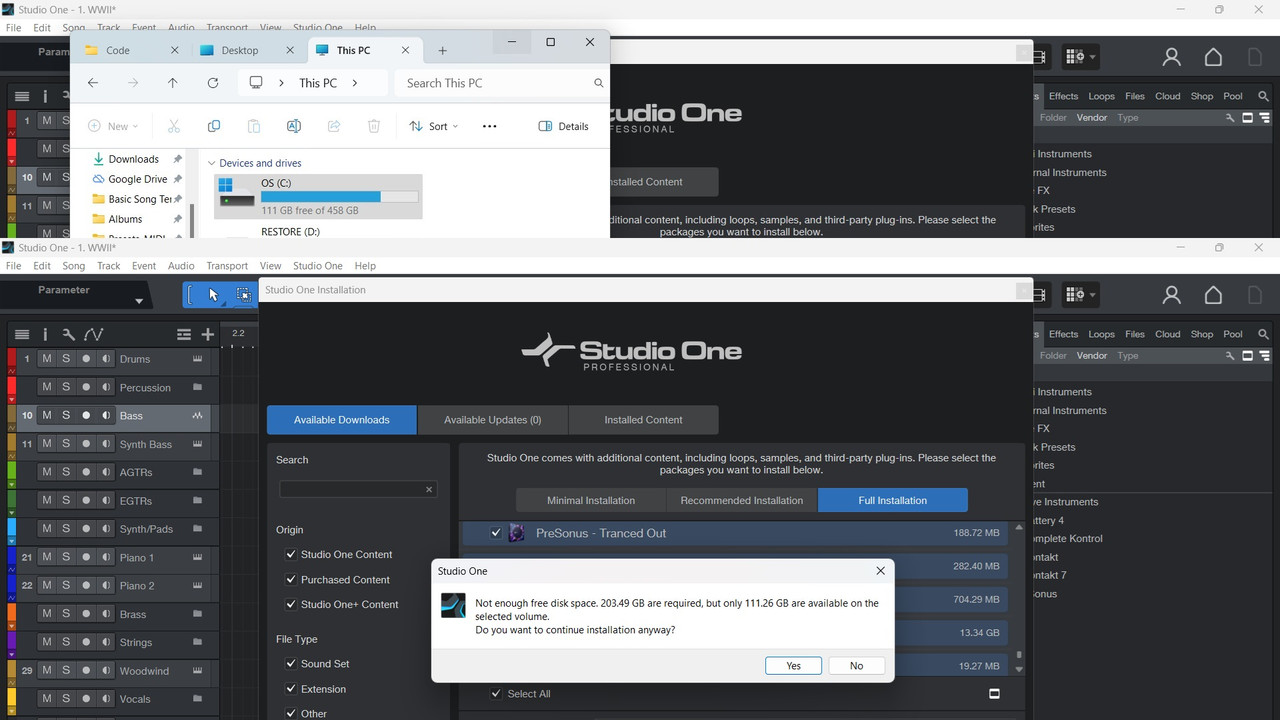This screenshot has height=720, width=1280.
Task: Choose Recommended Installation option
Action: 742,500
